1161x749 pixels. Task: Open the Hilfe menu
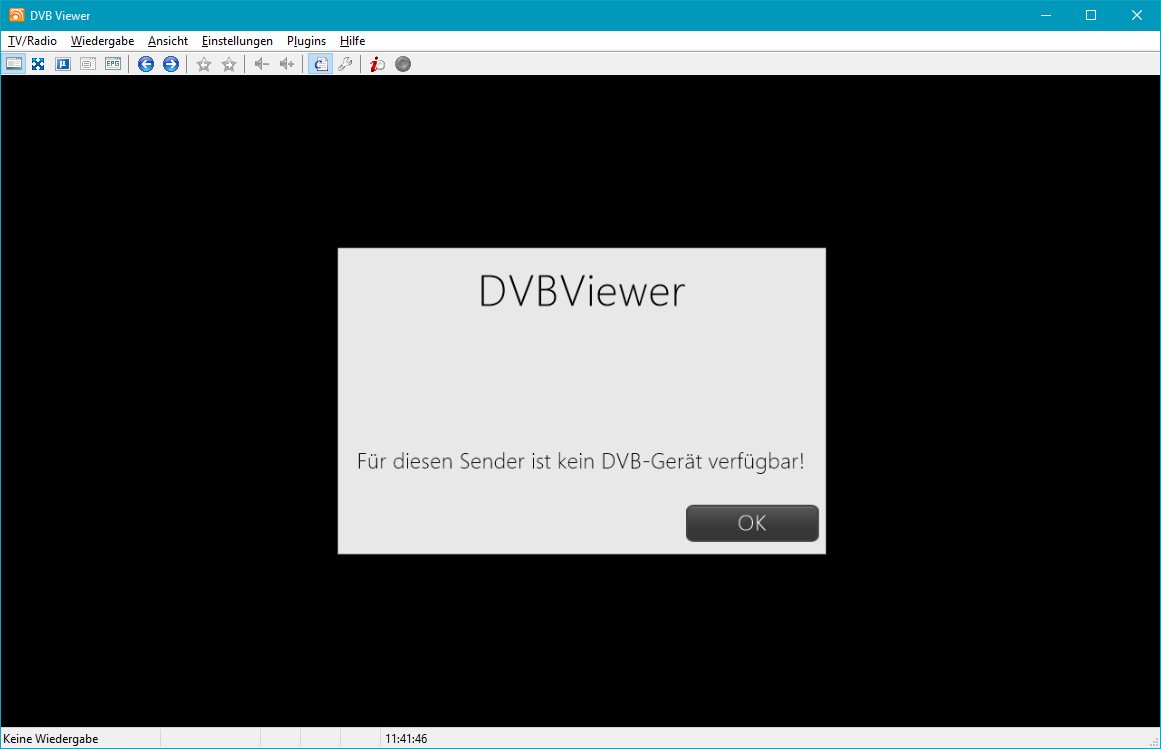(x=352, y=41)
